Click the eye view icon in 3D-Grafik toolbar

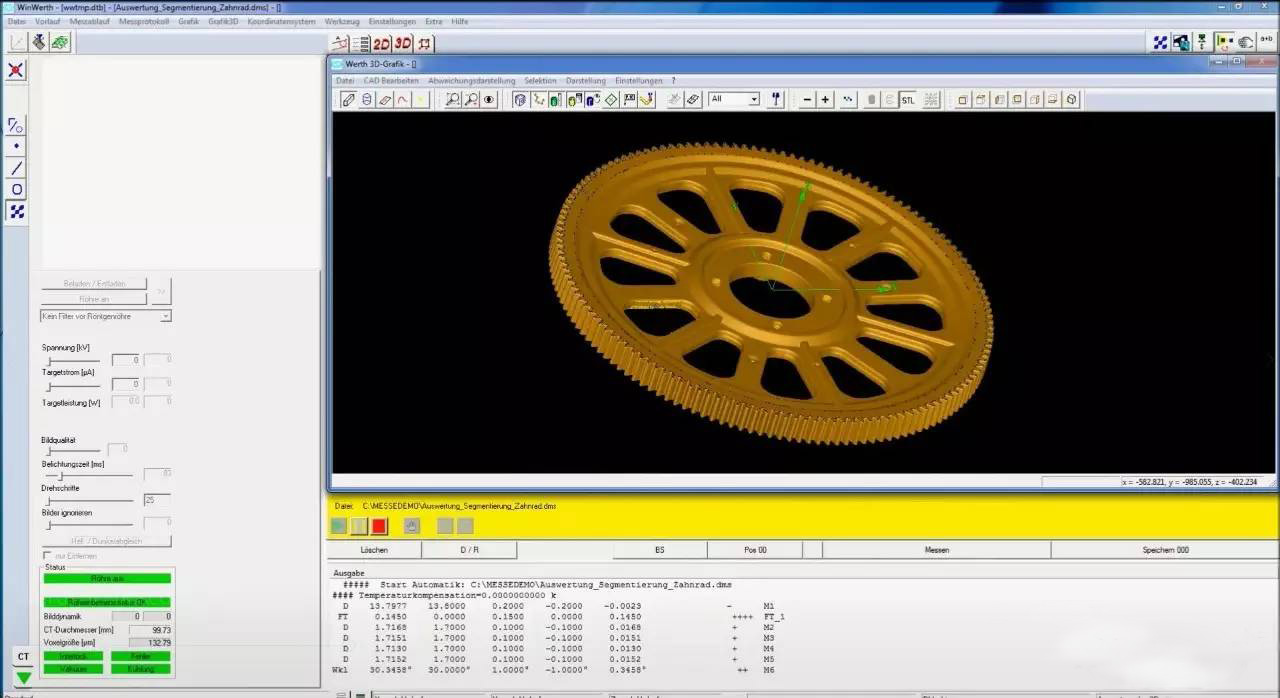pos(490,99)
